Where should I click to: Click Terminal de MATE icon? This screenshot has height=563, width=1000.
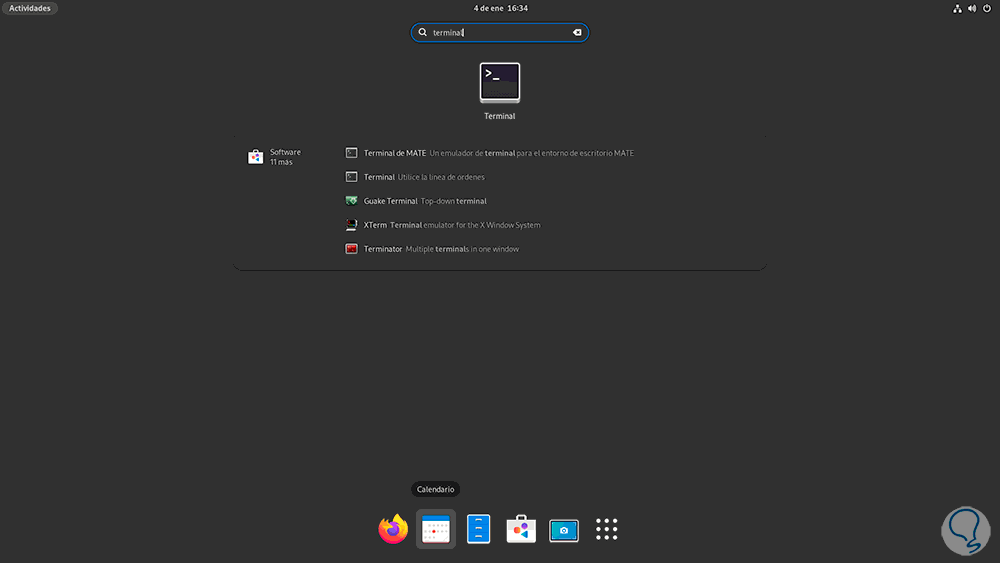pos(351,153)
